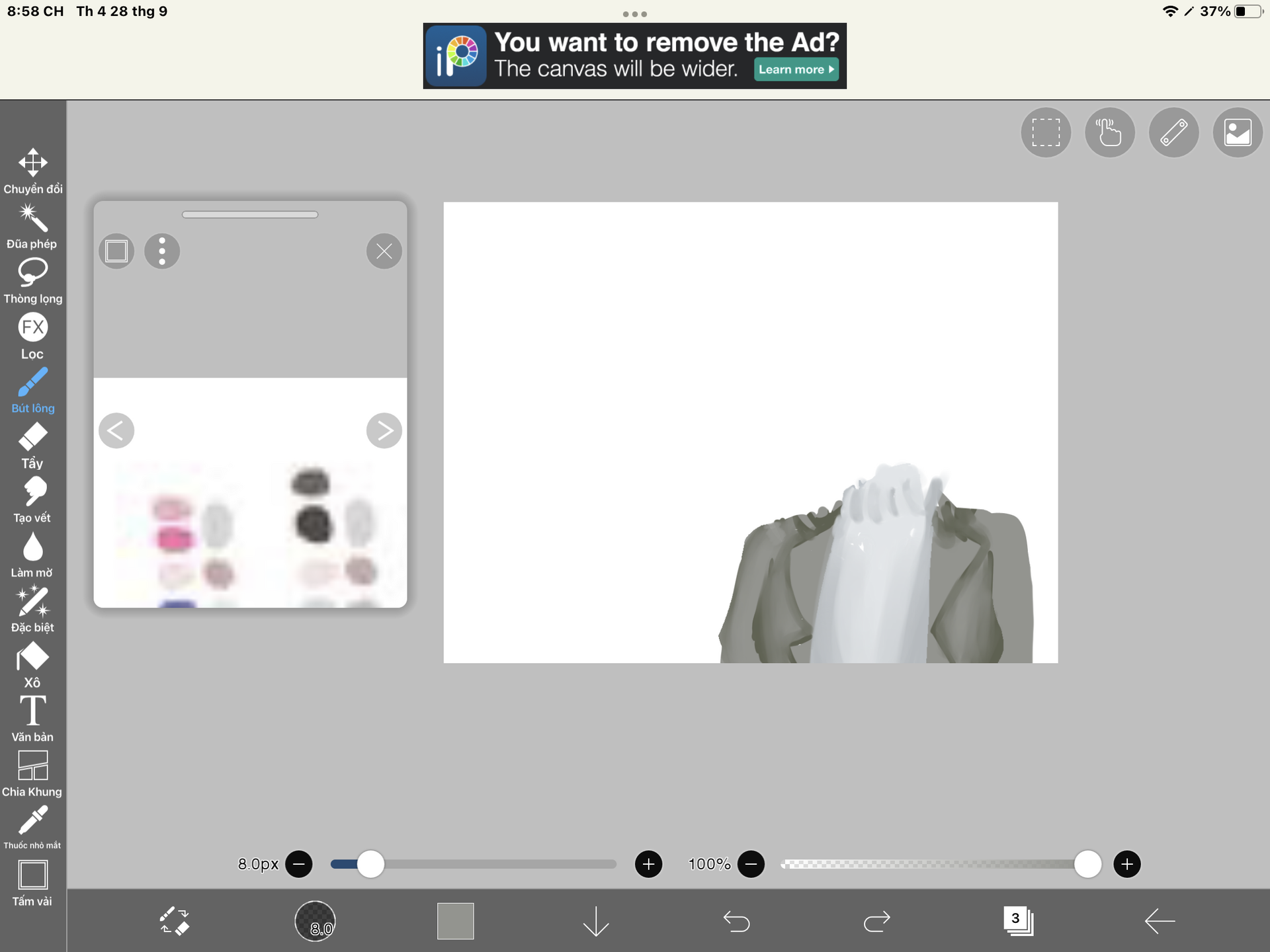Adjust the brush thickness slider
This screenshot has width=1270, height=952.
pos(474,864)
